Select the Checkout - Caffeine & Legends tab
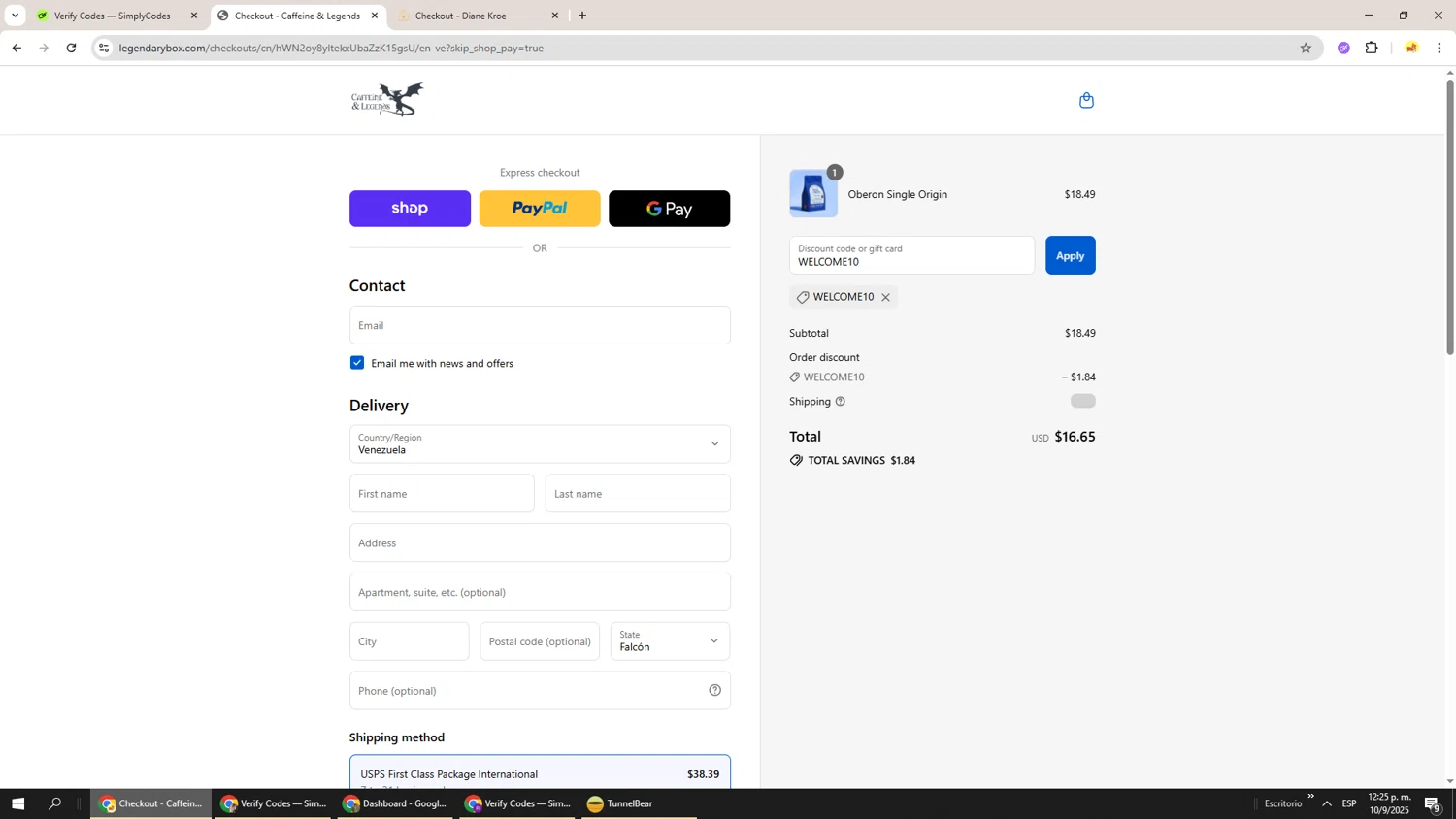Viewport: 1456px width, 819px height. coord(298,16)
